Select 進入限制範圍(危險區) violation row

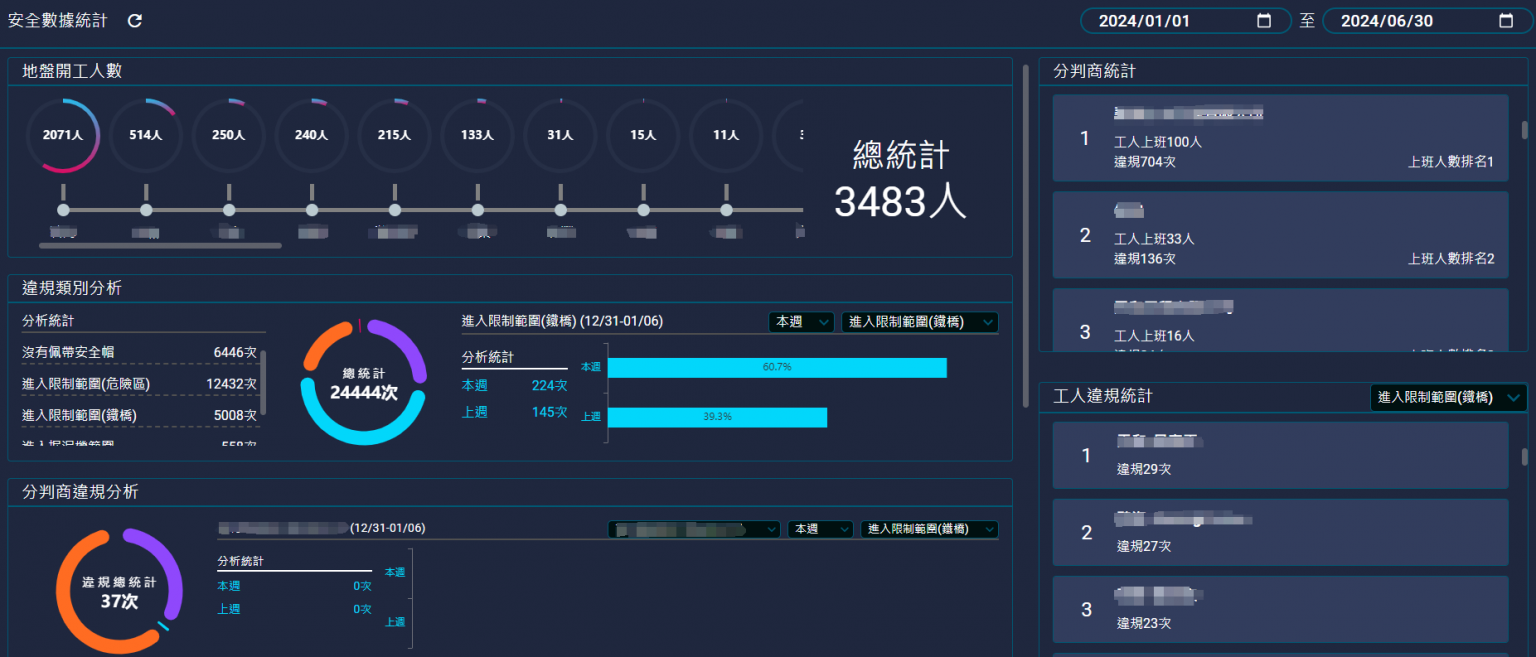[140, 384]
